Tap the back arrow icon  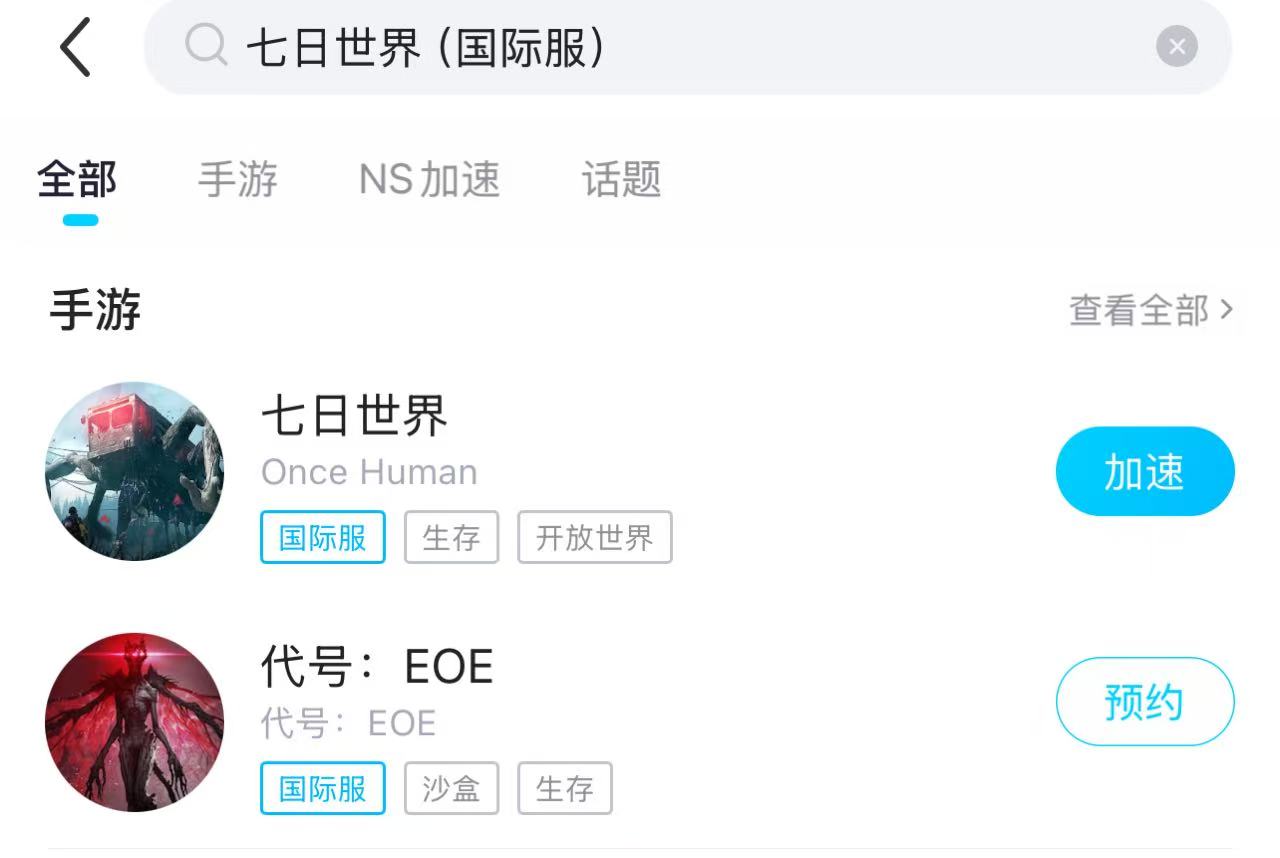76,47
